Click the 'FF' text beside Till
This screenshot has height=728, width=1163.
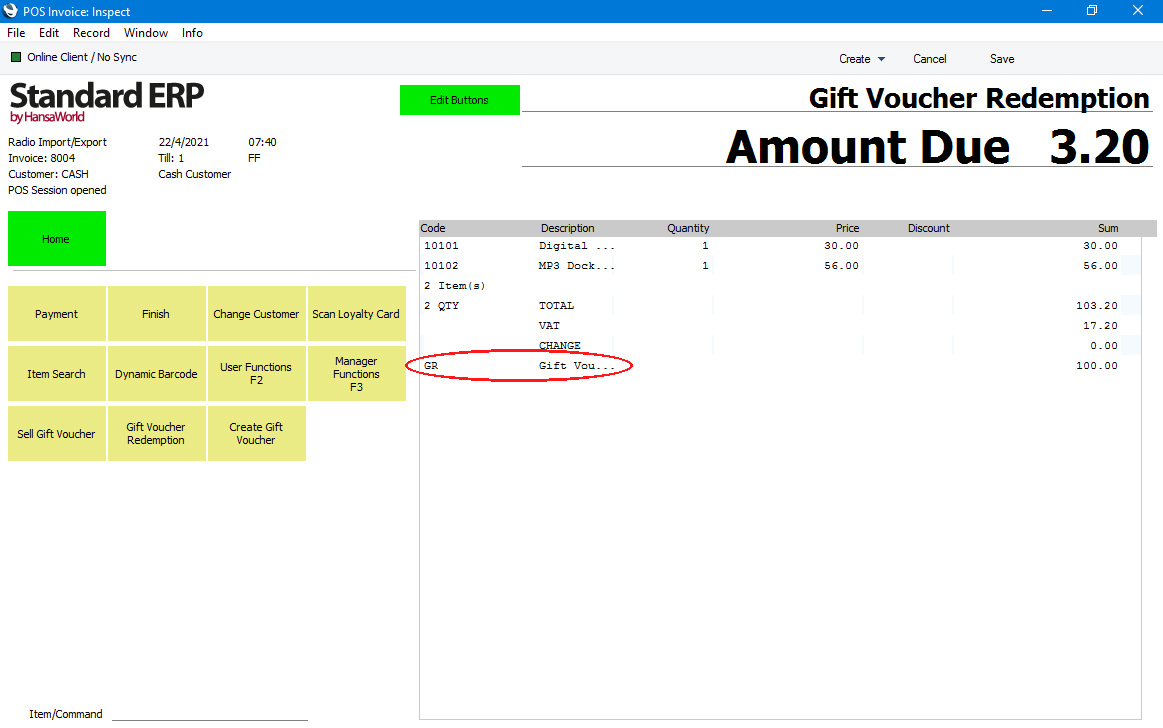(254, 158)
